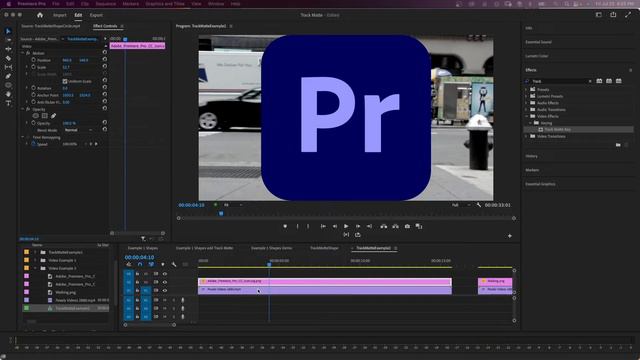Export frame with camera icon
Image resolution: width=640 pixels, height=360 pixels.
coord(407,226)
